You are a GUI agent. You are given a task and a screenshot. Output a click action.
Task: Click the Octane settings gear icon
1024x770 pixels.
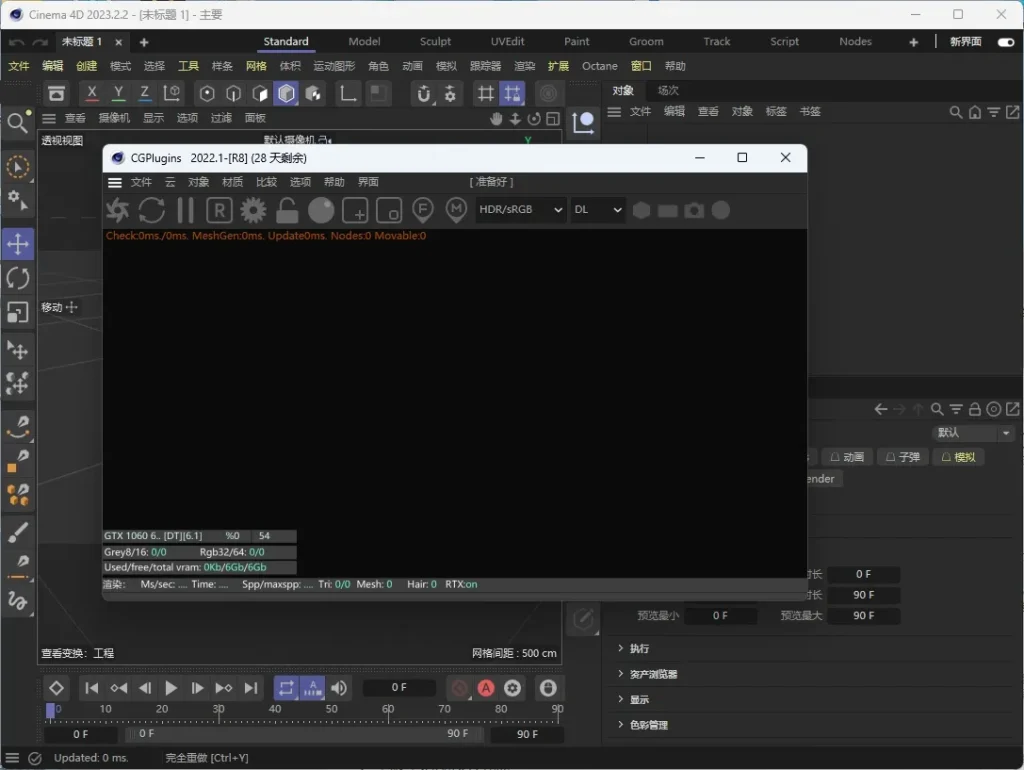click(253, 210)
